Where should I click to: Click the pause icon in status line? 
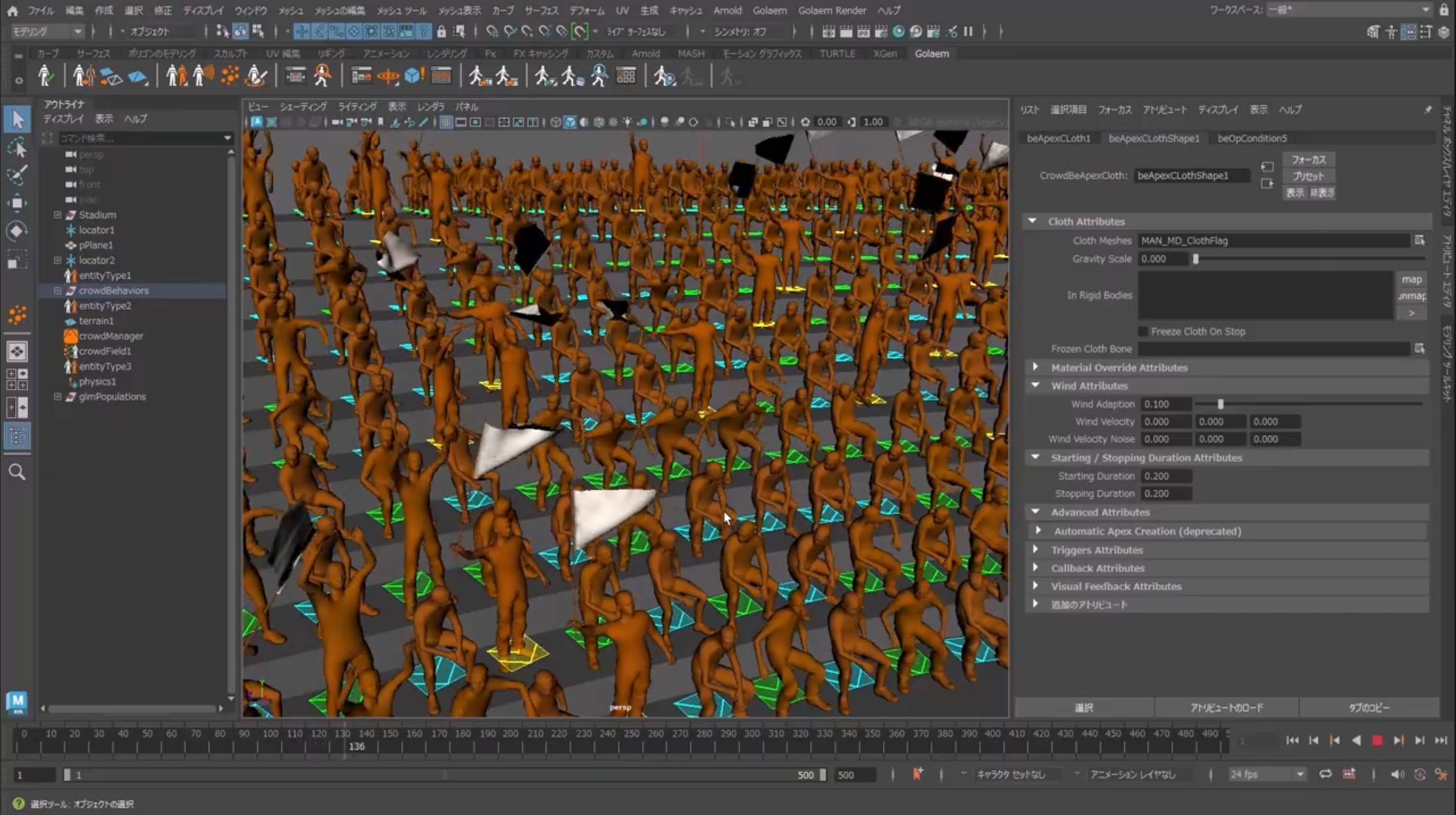click(967, 32)
